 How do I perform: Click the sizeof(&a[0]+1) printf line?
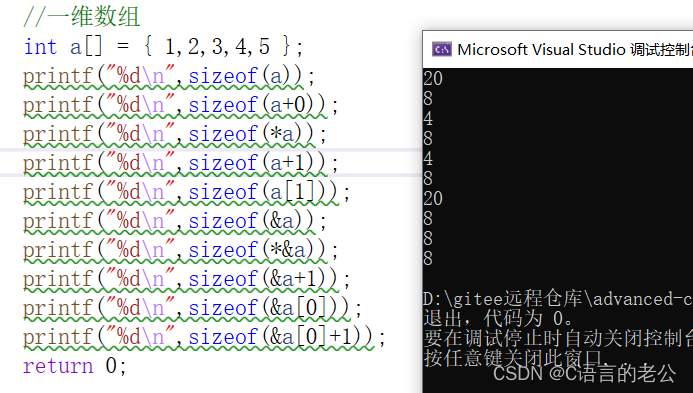tap(204, 337)
